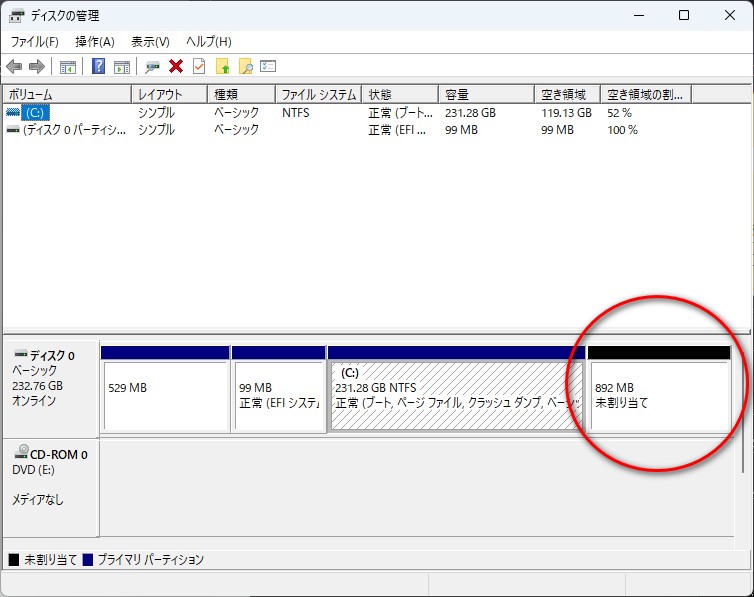Sort by the ボリューム column header
This screenshot has width=754, height=597.
tap(67, 94)
